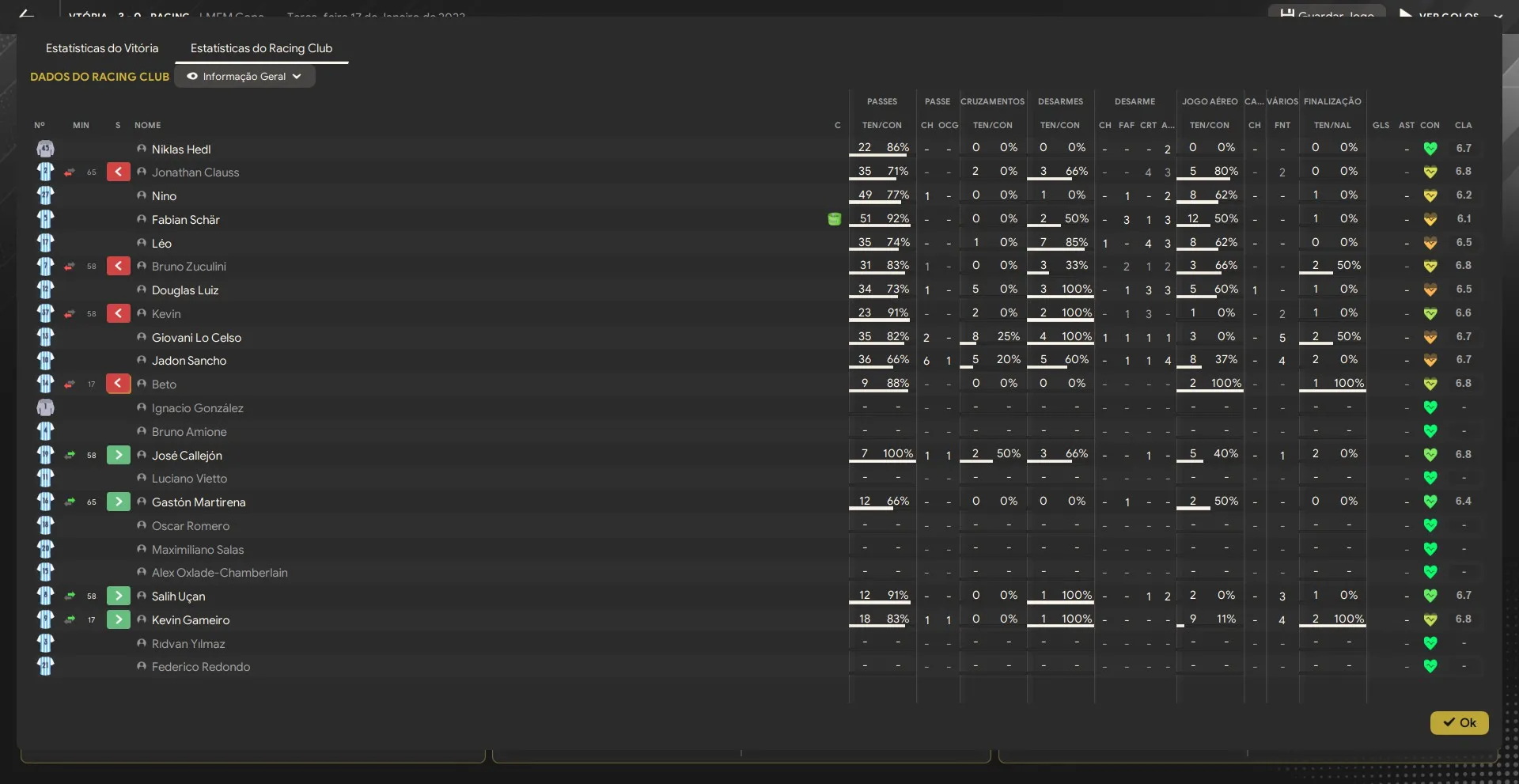The height and width of the screenshot is (784, 1519).
Task: Sort by the CLA rating column header
Action: (x=1463, y=125)
